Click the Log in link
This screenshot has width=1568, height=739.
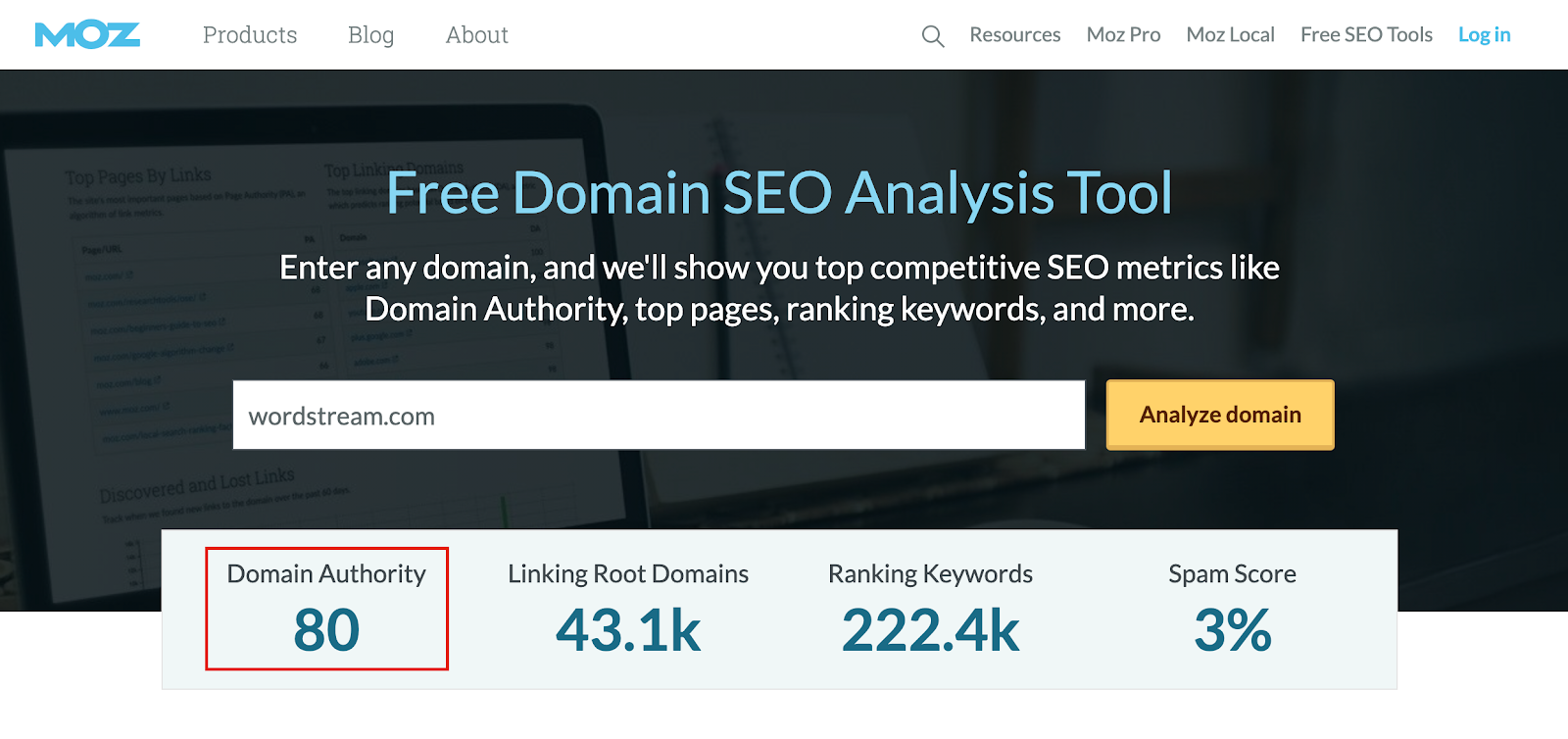click(1485, 35)
